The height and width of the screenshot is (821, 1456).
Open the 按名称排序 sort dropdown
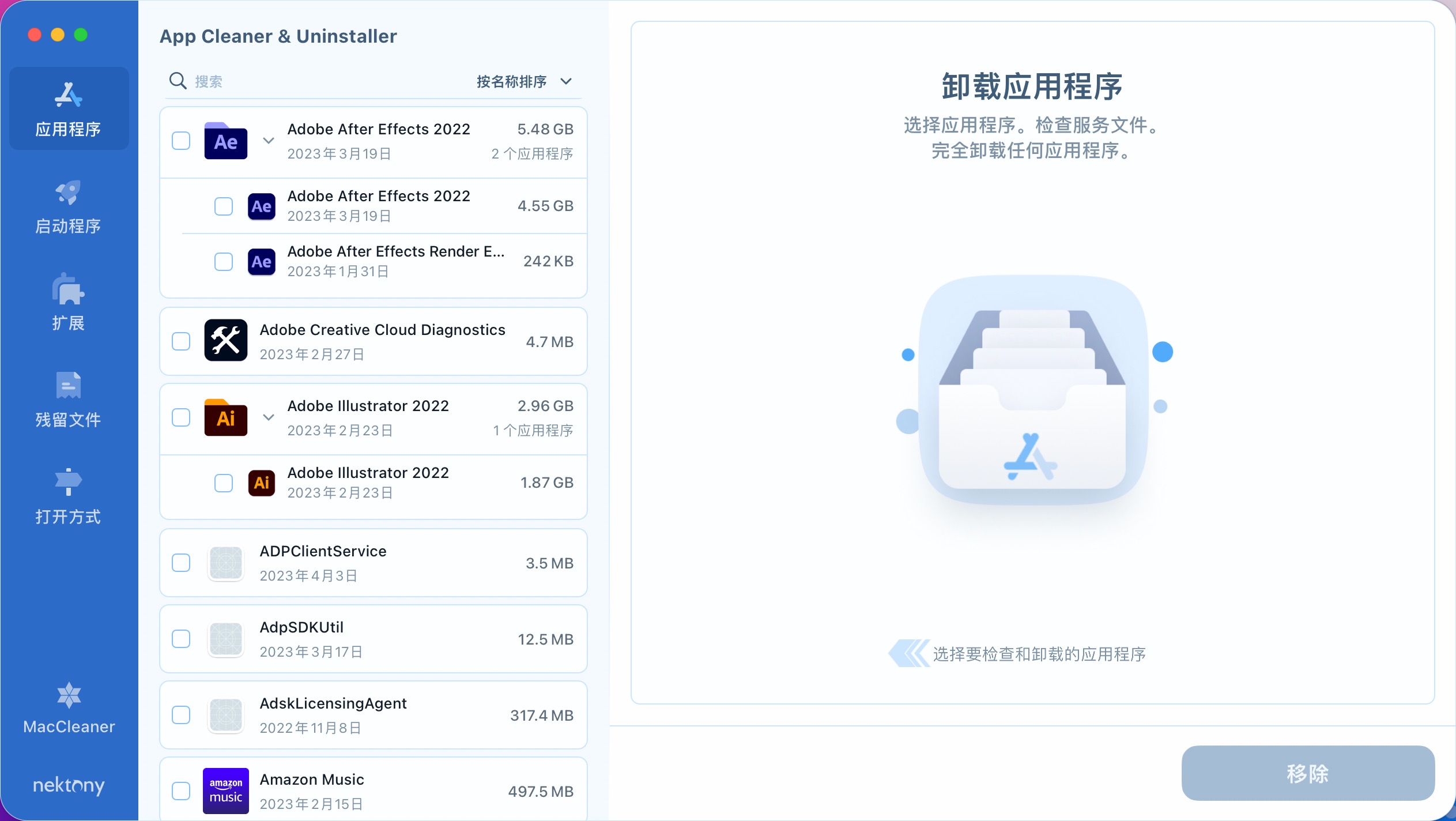point(524,81)
